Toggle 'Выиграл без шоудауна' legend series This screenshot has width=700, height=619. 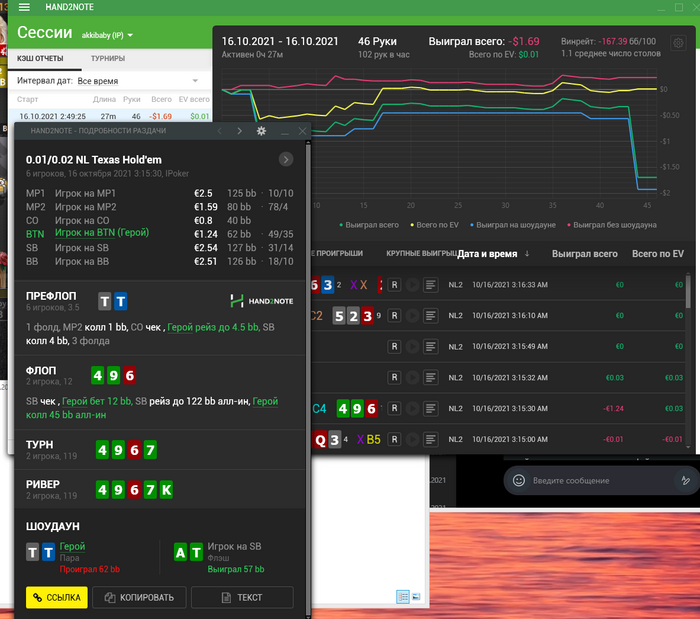tap(612, 225)
